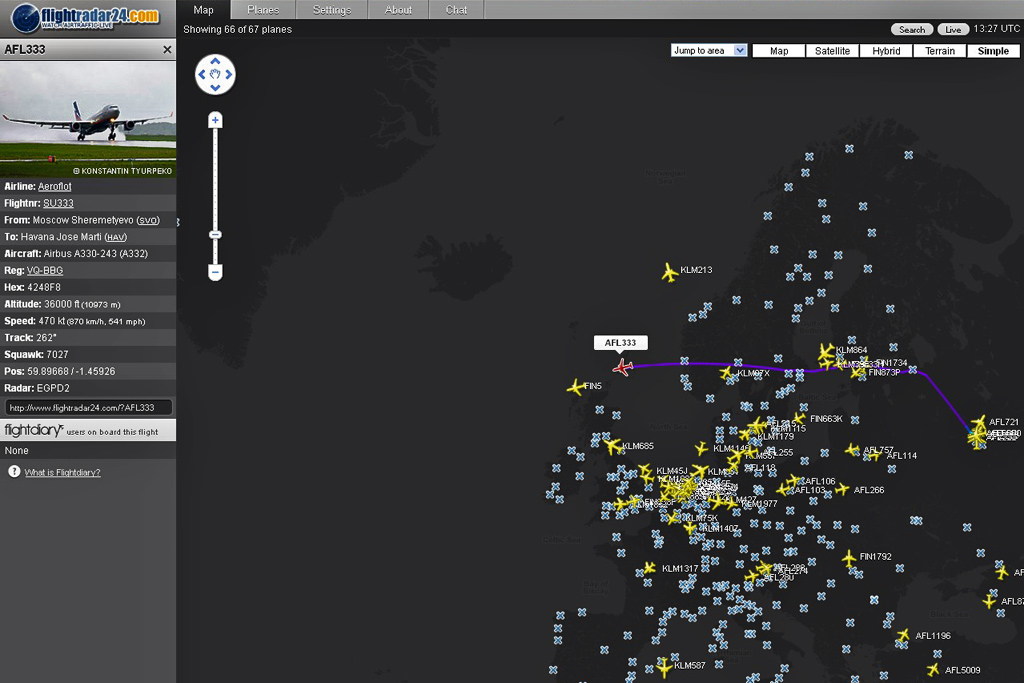The width and height of the screenshot is (1024, 683).
Task: Switch map to Terrain view
Action: click(939, 51)
